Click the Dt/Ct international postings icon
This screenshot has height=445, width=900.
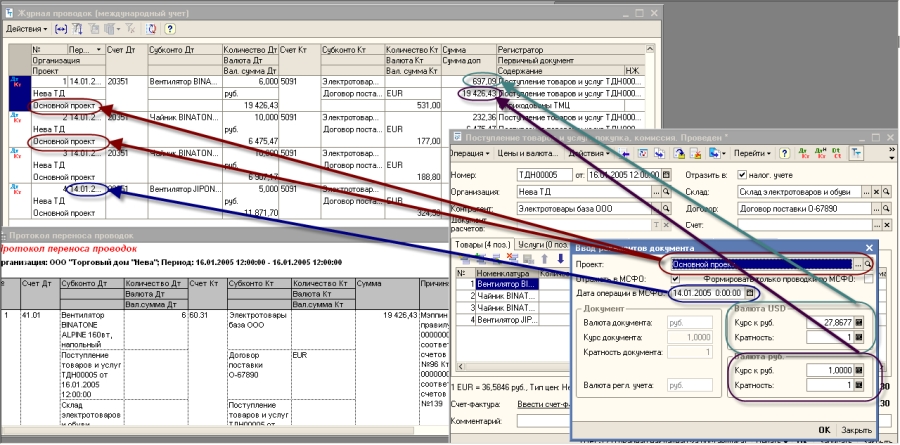tap(837, 153)
